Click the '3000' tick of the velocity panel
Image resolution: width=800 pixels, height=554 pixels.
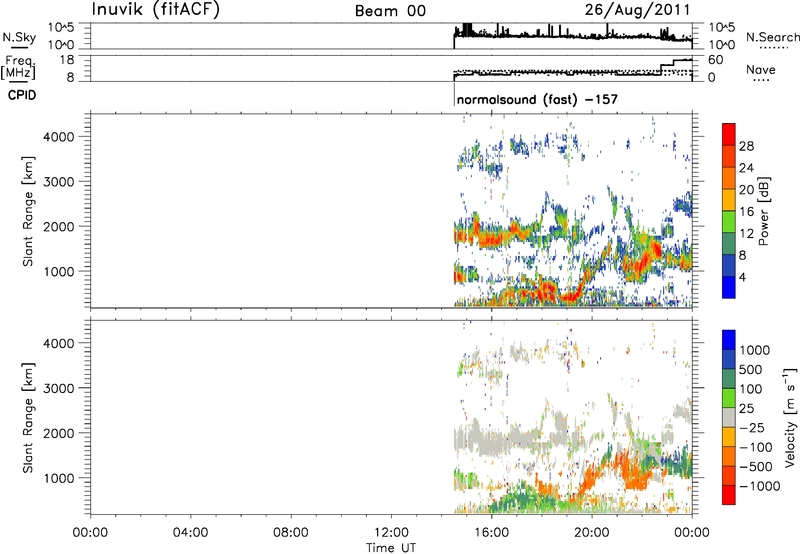[x=59, y=389]
